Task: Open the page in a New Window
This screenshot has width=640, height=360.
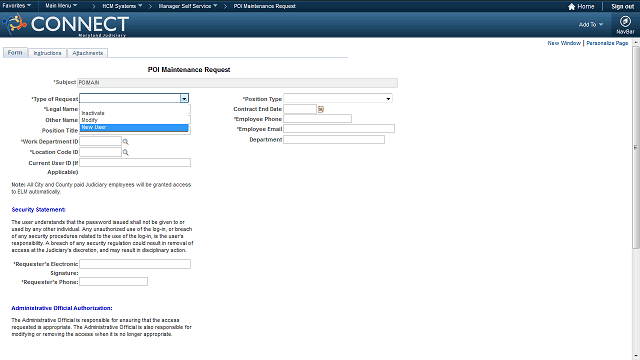Action: pyautogui.click(x=564, y=43)
